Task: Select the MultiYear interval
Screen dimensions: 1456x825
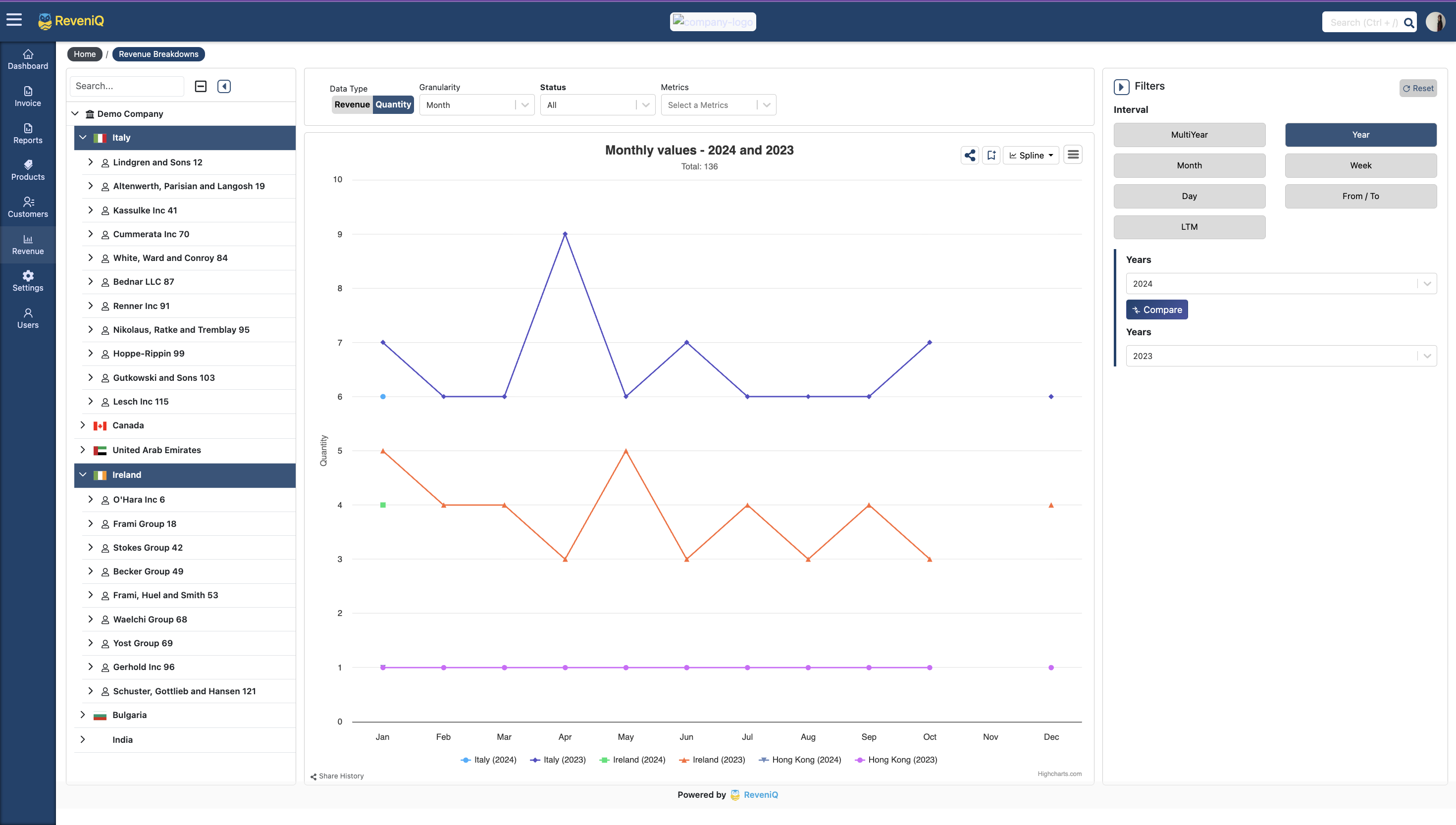Action: pyautogui.click(x=1189, y=135)
